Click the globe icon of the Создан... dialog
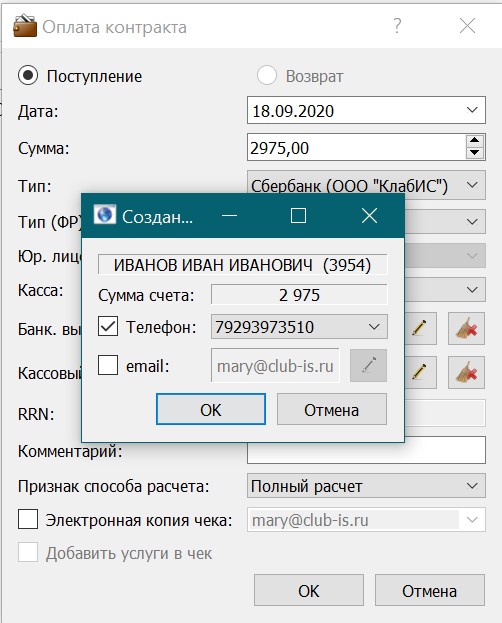This screenshot has height=623, width=502. click(105, 215)
